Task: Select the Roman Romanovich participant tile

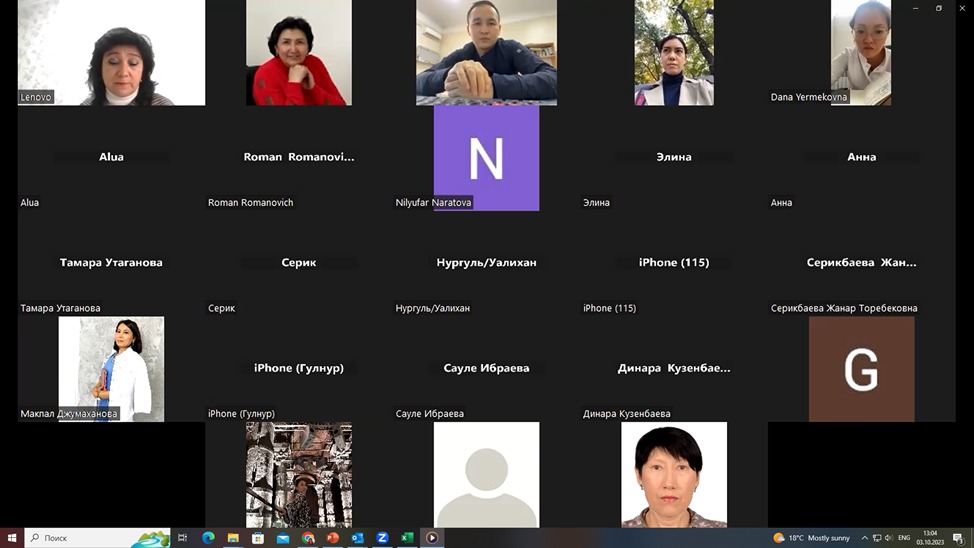Action: (x=299, y=158)
